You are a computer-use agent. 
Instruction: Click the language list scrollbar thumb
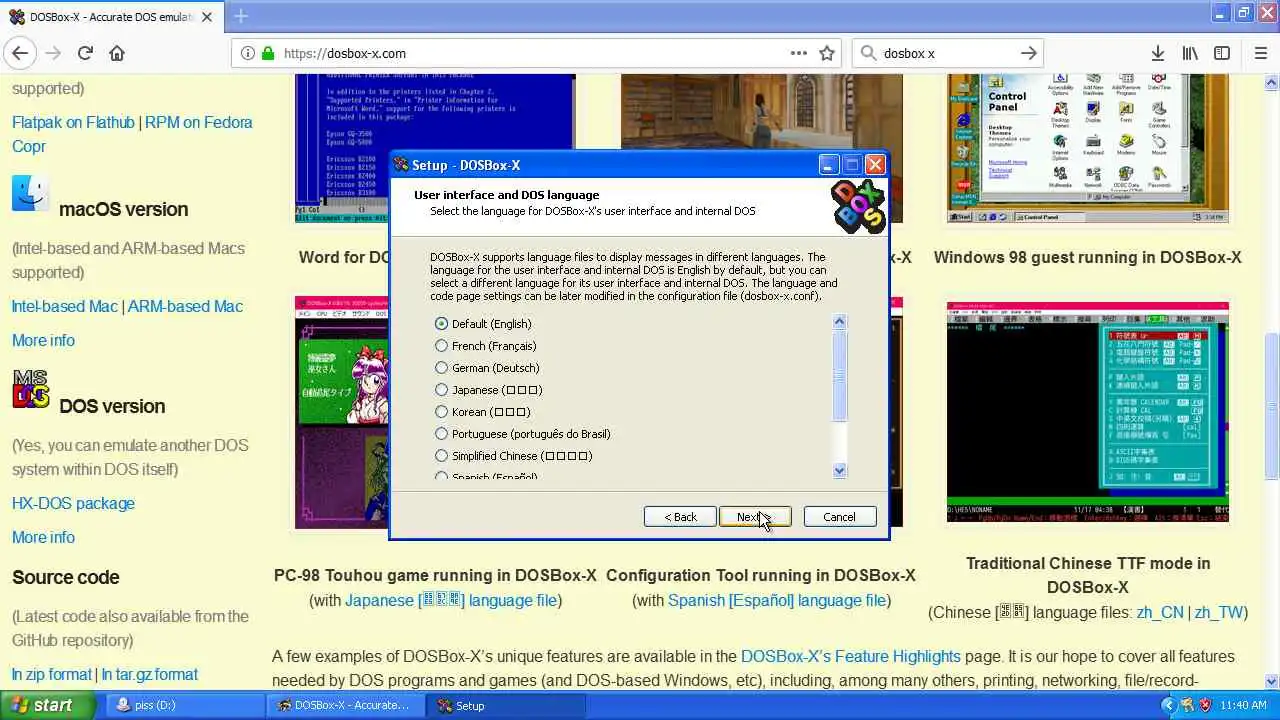[840, 375]
